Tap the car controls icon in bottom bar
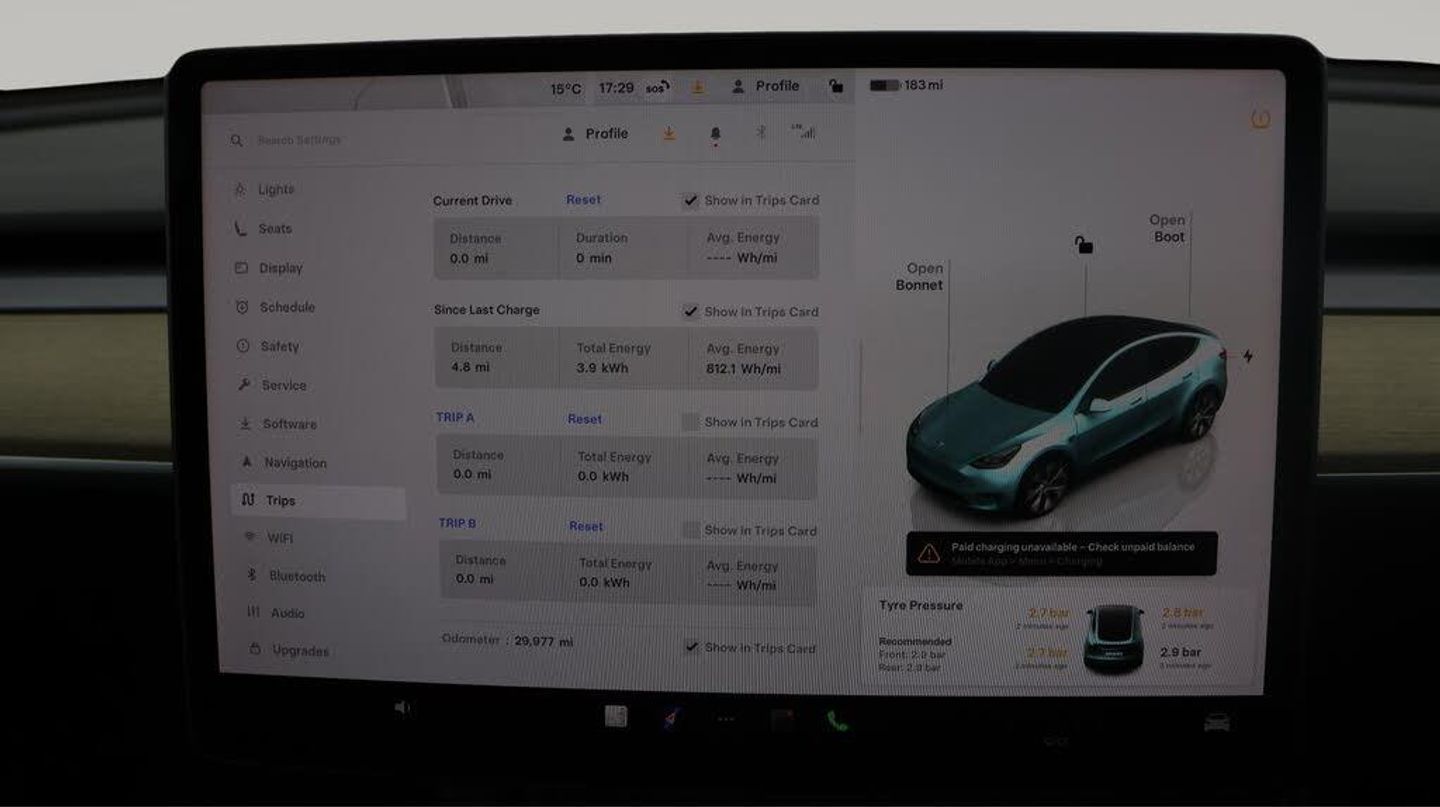The height and width of the screenshot is (807, 1440). click(x=1216, y=722)
